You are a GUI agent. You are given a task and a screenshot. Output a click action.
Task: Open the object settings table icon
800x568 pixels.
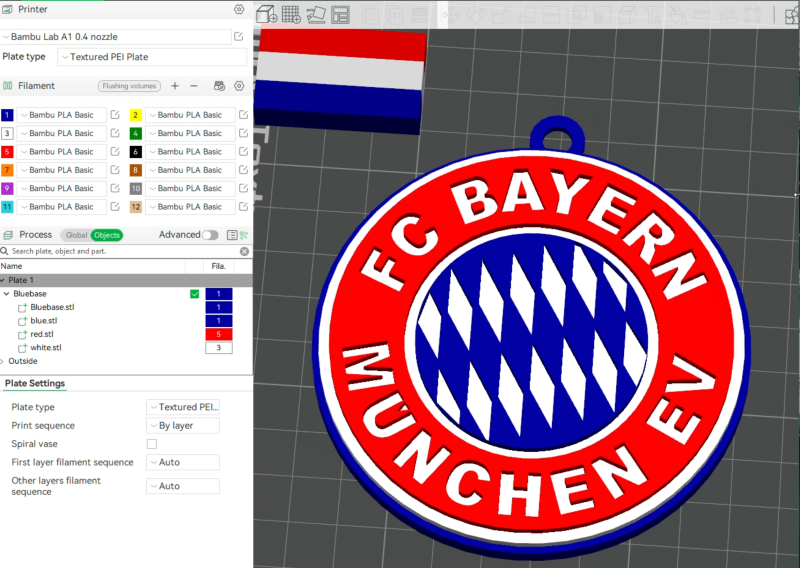click(232, 235)
